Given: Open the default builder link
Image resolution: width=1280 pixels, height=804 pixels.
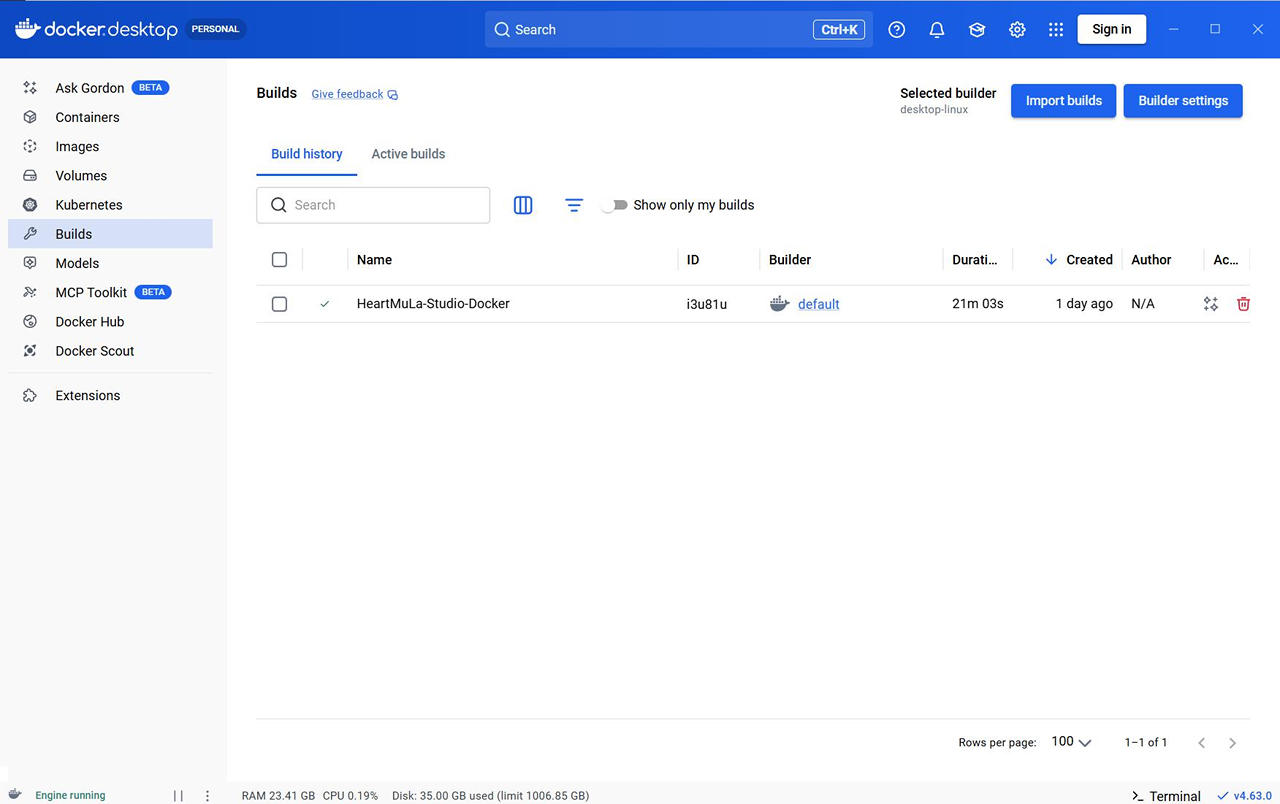Looking at the screenshot, I should [818, 304].
